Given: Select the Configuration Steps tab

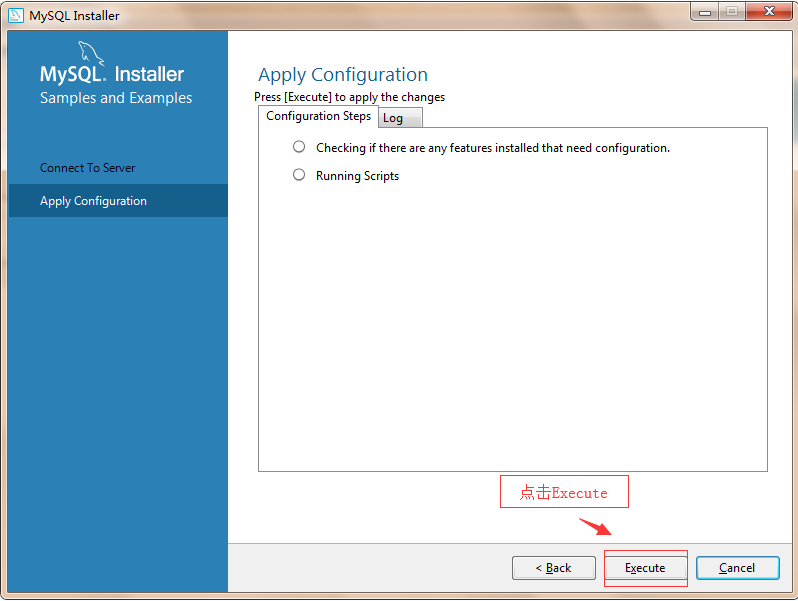Looking at the screenshot, I should pyautogui.click(x=319, y=116).
